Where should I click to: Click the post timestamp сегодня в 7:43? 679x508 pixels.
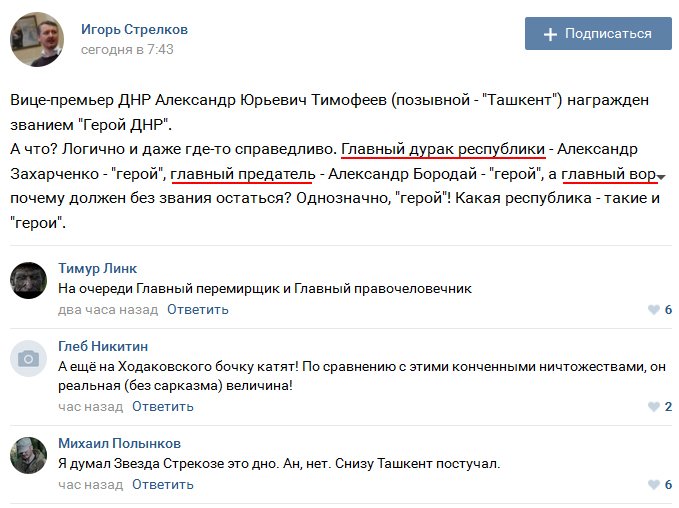point(127,49)
